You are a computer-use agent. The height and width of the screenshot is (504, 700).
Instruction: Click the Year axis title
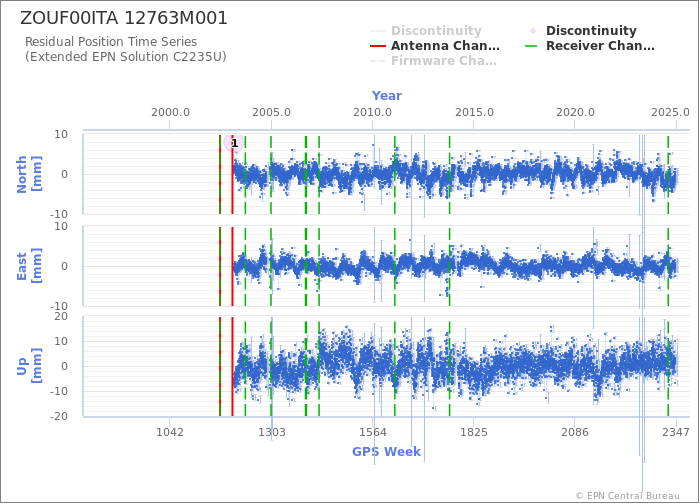(387, 96)
